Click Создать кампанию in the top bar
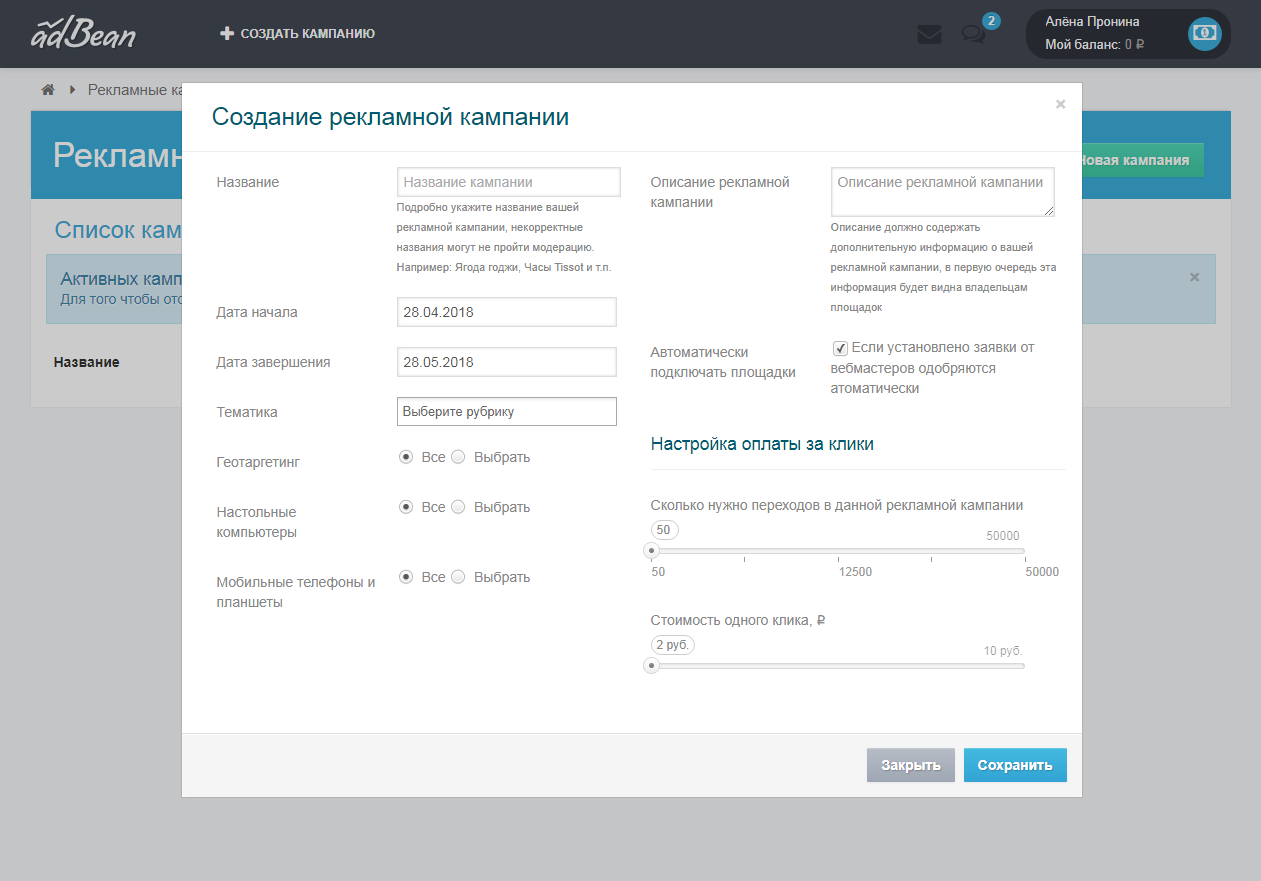Screen dimensions: 1261x881 (297, 34)
